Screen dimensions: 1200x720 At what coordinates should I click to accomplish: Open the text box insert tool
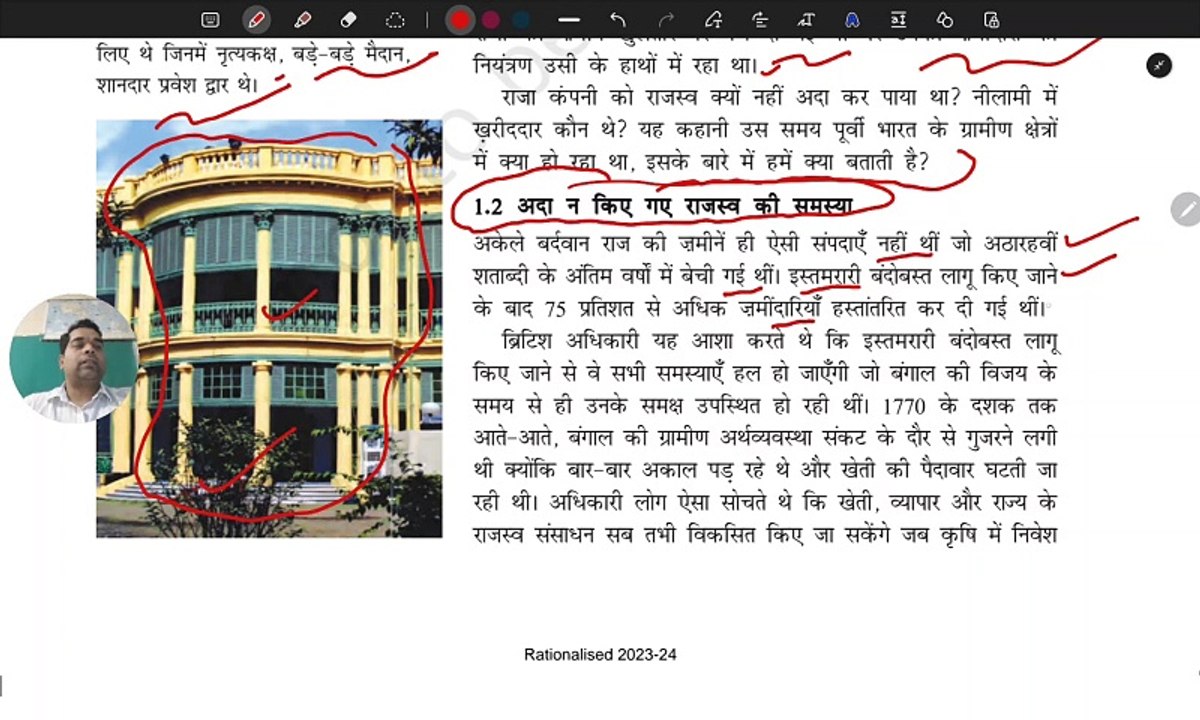[898, 19]
